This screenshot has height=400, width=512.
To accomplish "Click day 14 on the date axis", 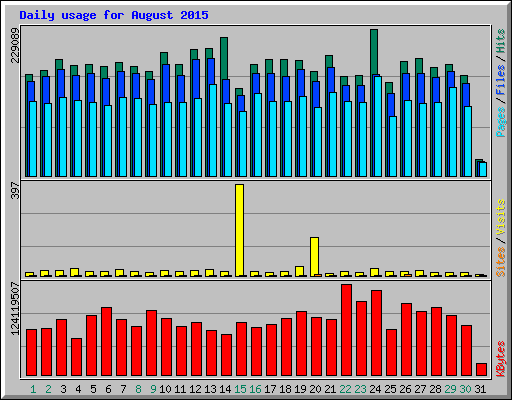I will pyautogui.click(x=225, y=389).
